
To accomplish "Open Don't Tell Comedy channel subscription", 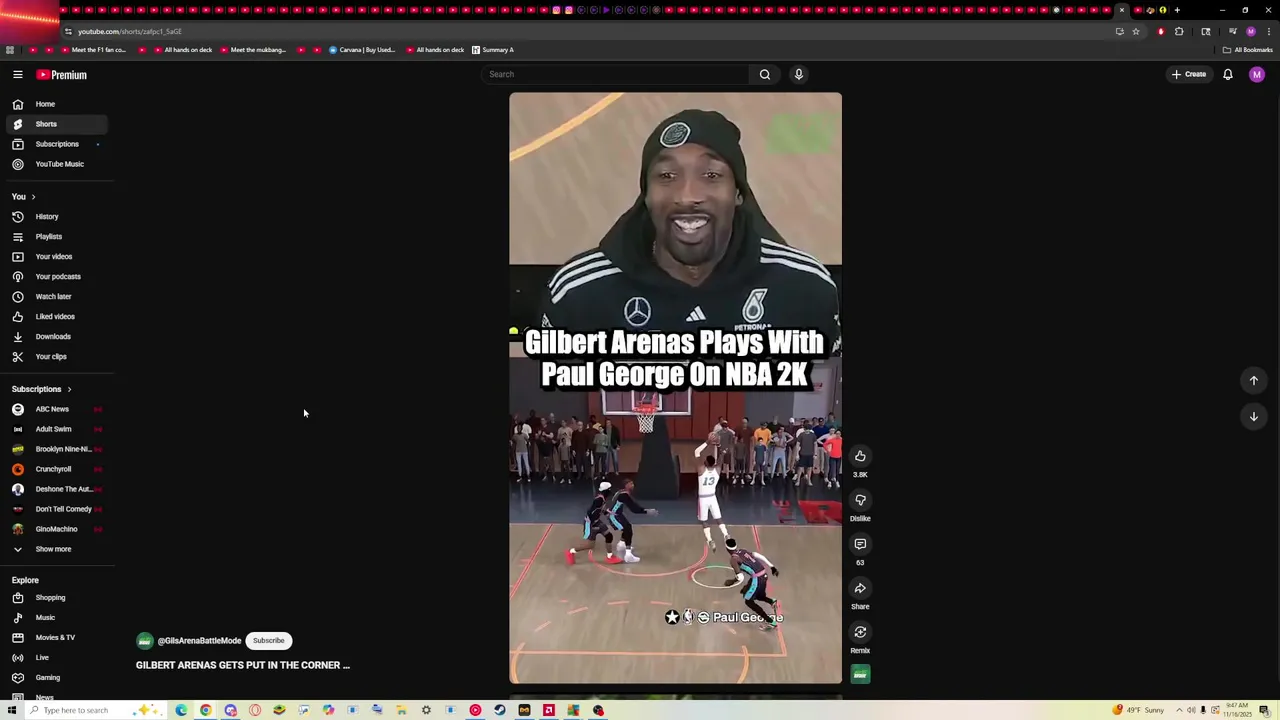I will 56,509.
